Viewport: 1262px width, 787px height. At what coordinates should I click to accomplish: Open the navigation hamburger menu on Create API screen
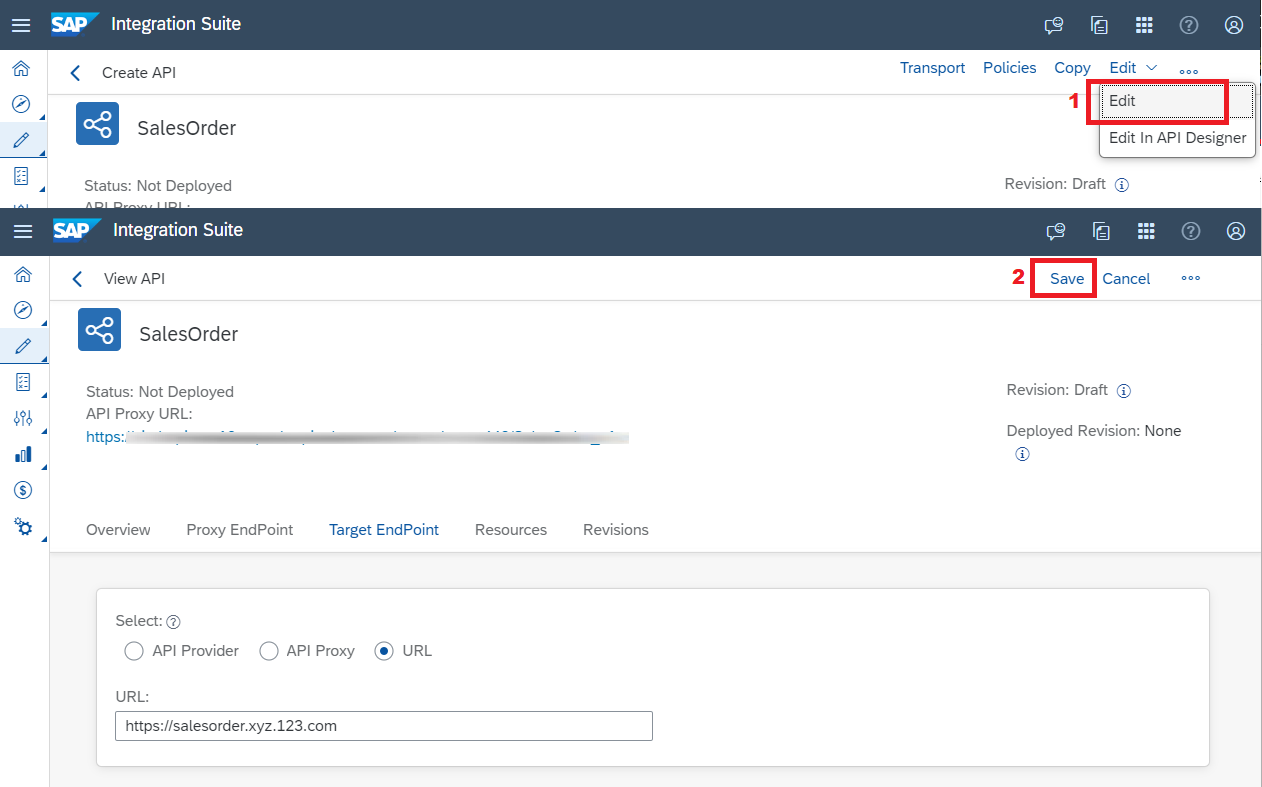pos(21,25)
